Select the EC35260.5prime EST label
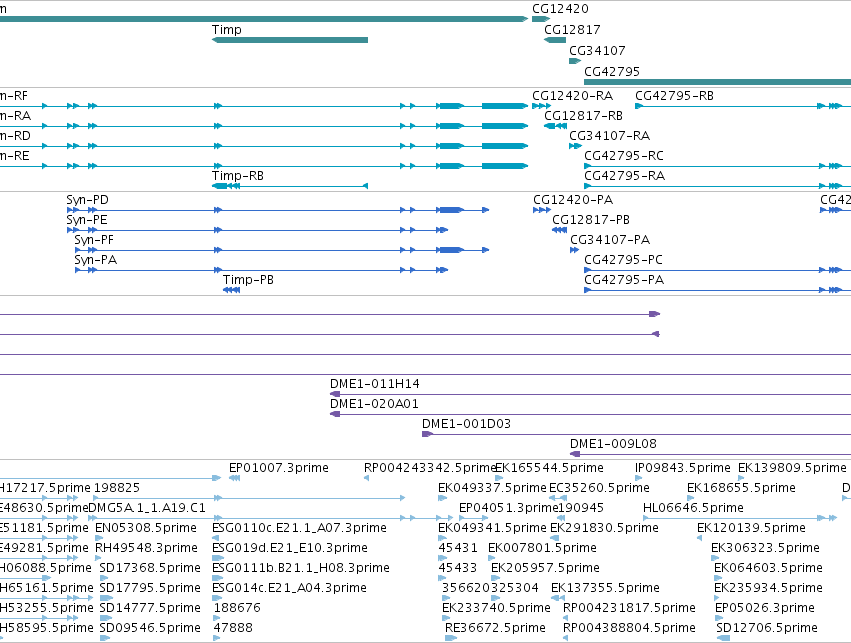The image size is (851, 643). (x=599, y=488)
